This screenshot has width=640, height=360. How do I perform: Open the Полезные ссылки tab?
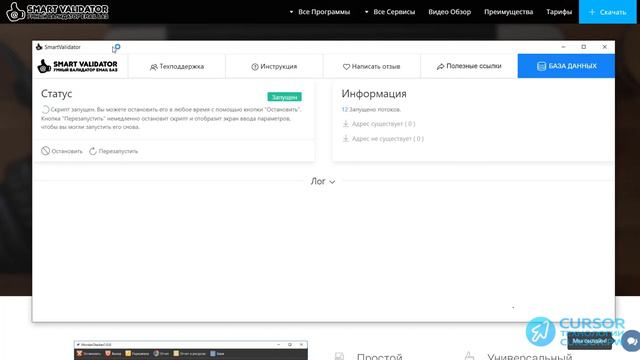(x=469, y=66)
